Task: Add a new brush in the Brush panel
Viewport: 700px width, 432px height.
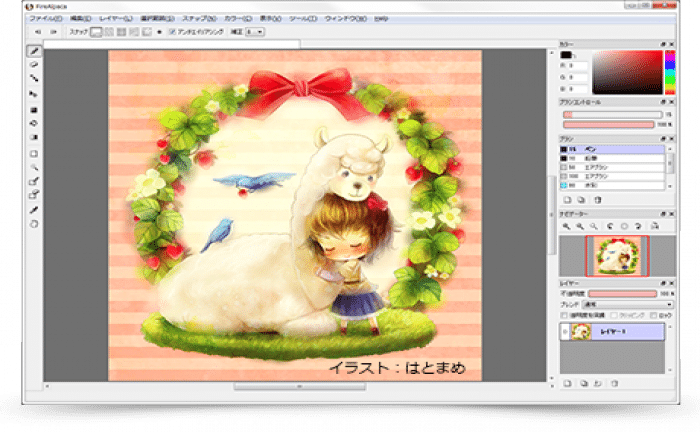Action: pyautogui.click(x=567, y=200)
